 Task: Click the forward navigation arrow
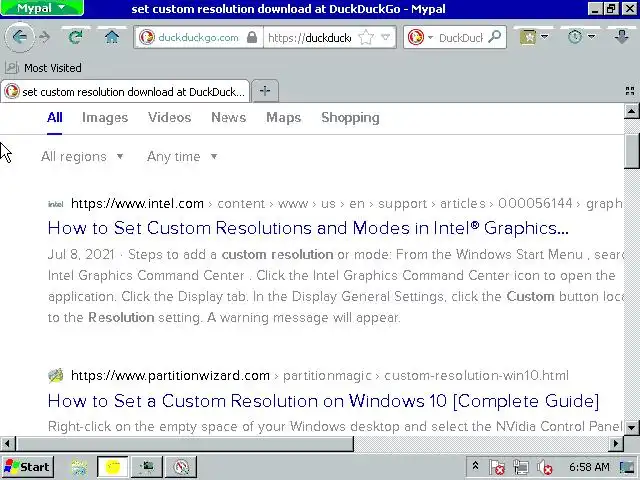44,38
